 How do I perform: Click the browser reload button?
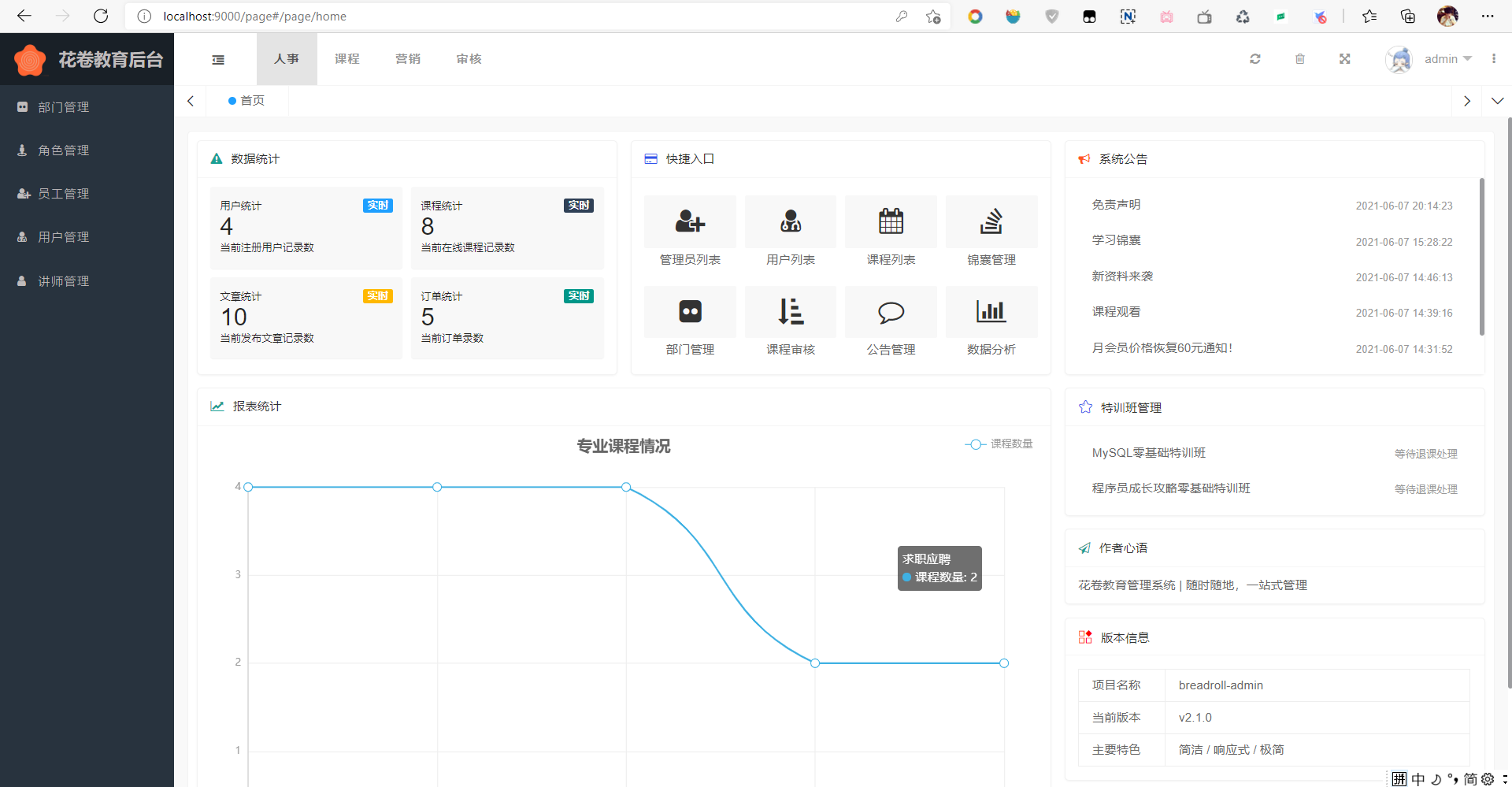[x=101, y=16]
